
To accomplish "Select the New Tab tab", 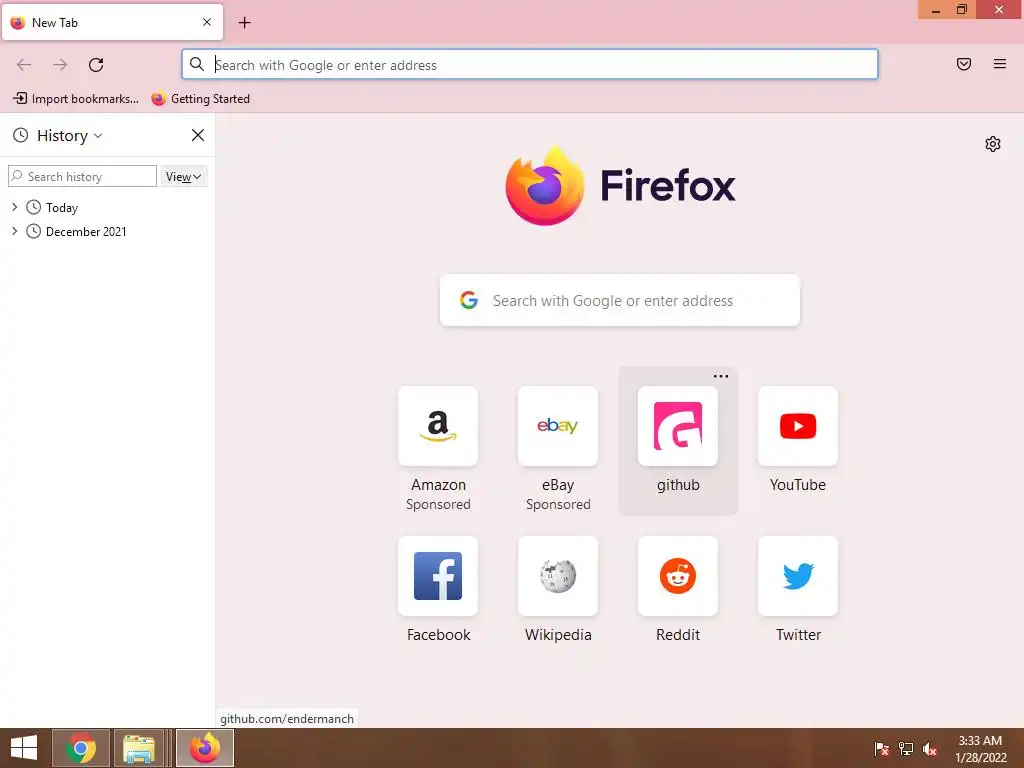I will pos(112,22).
